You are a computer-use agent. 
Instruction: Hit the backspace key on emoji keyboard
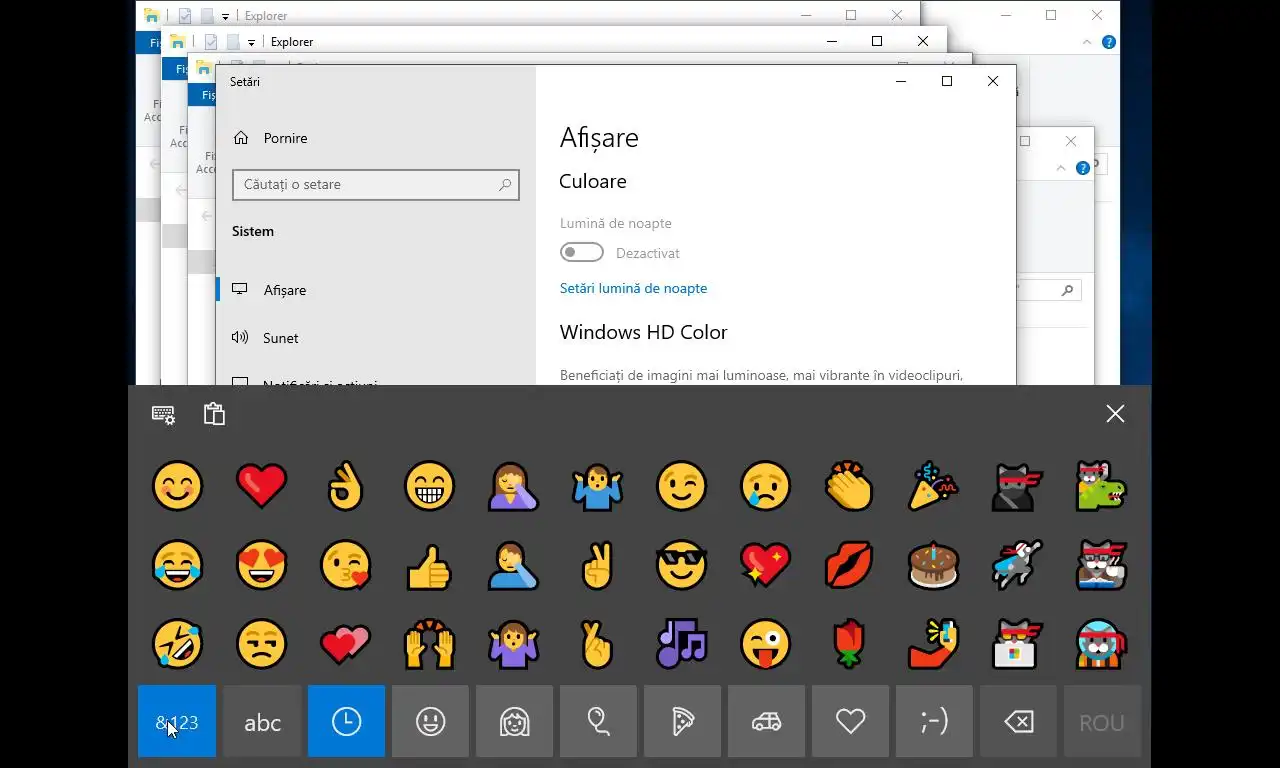(x=1018, y=721)
